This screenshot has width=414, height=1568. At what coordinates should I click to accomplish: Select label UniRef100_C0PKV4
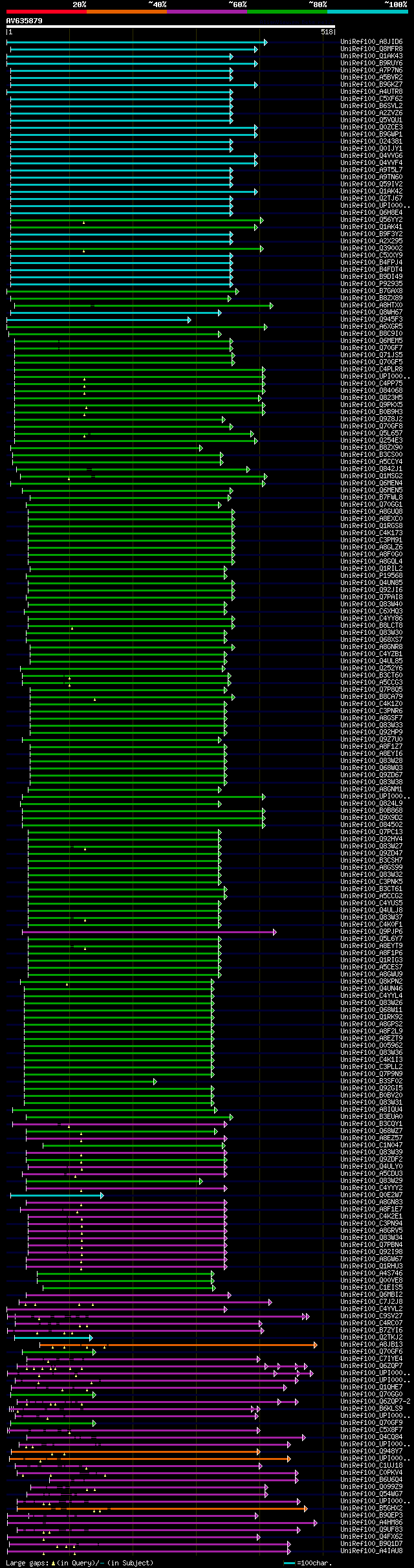pos(371,1473)
